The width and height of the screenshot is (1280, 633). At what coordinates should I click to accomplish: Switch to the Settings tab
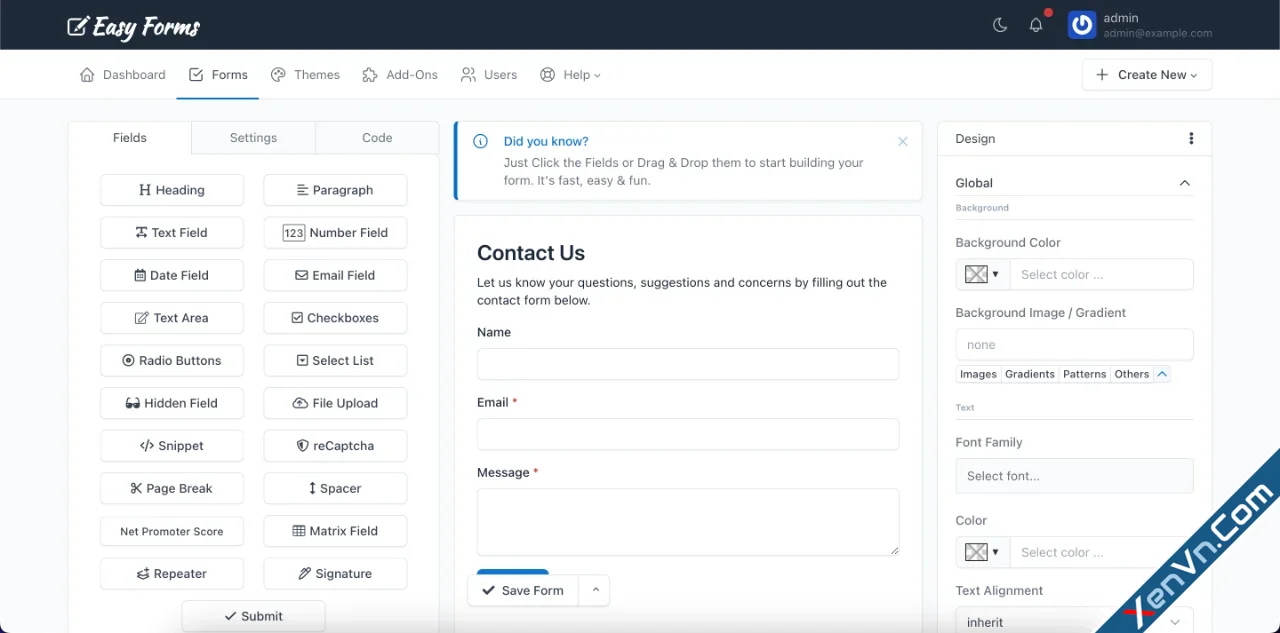[x=253, y=138]
